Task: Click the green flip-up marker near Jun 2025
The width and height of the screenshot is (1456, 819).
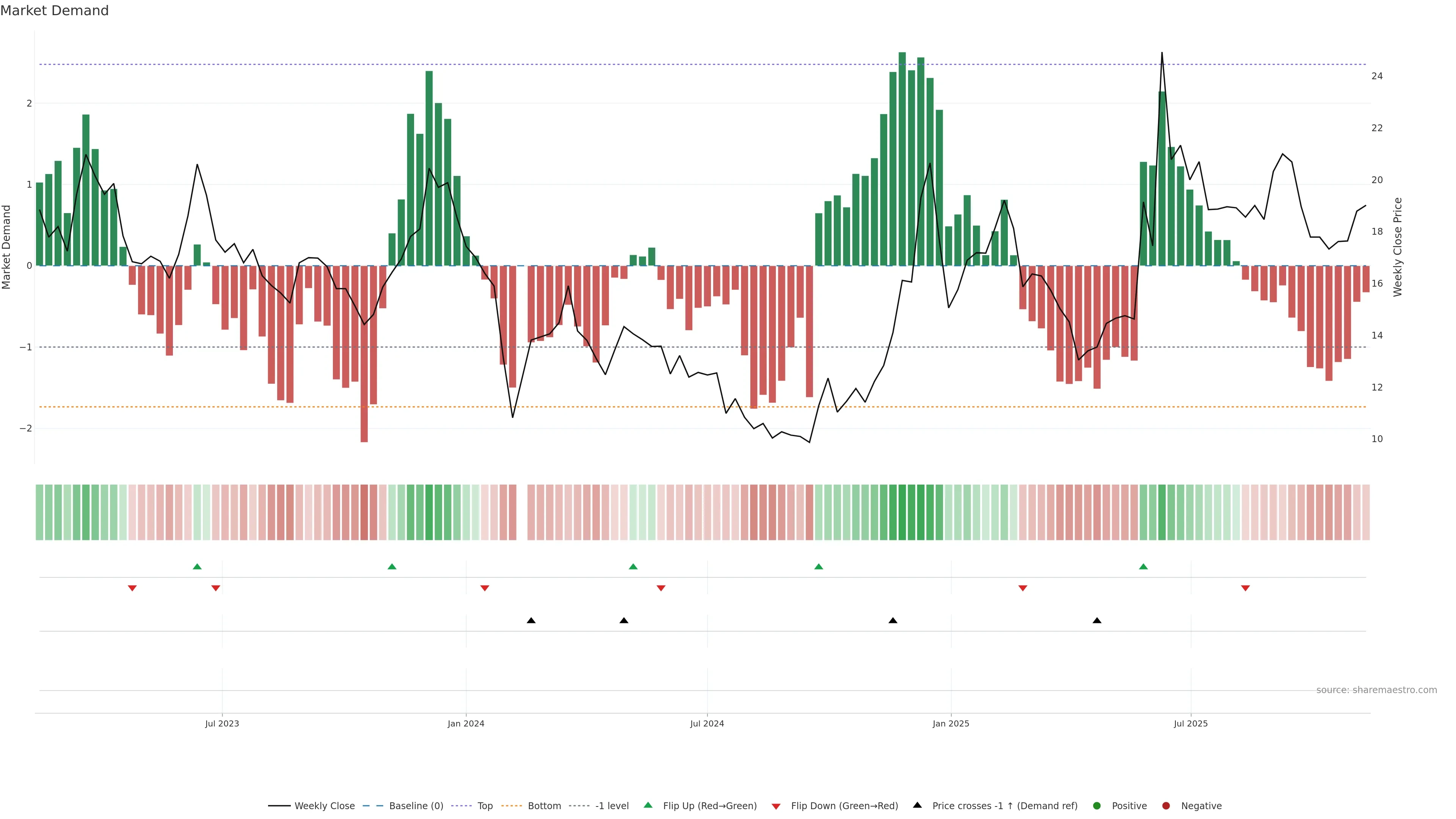Action: click(x=1144, y=566)
